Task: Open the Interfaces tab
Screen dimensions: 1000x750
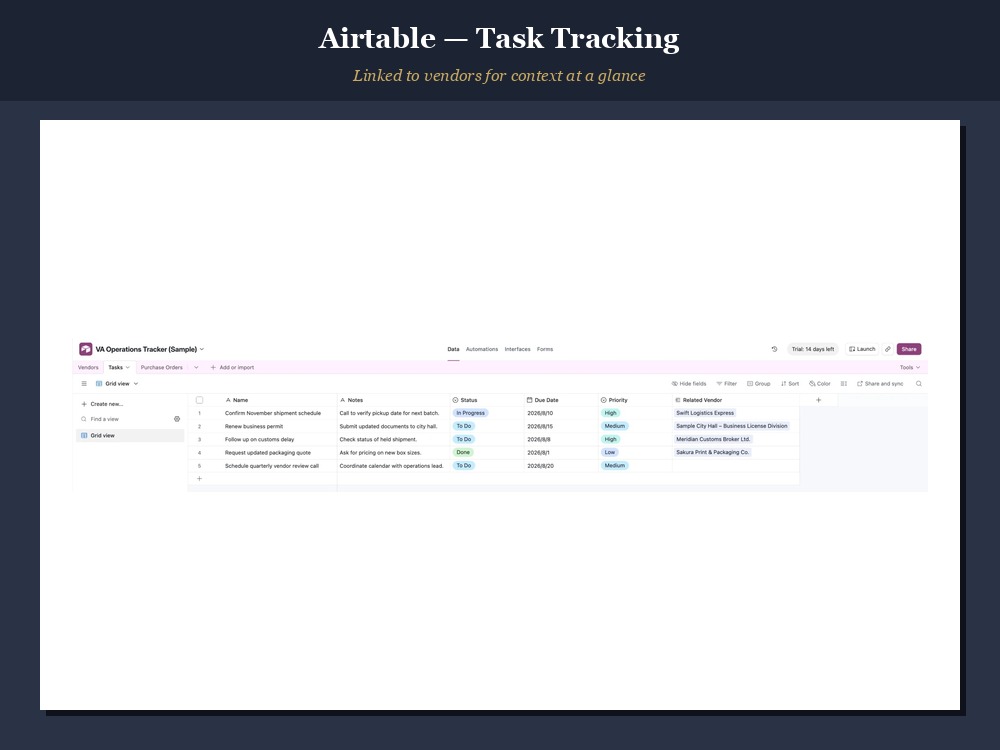Action: [x=517, y=349]
